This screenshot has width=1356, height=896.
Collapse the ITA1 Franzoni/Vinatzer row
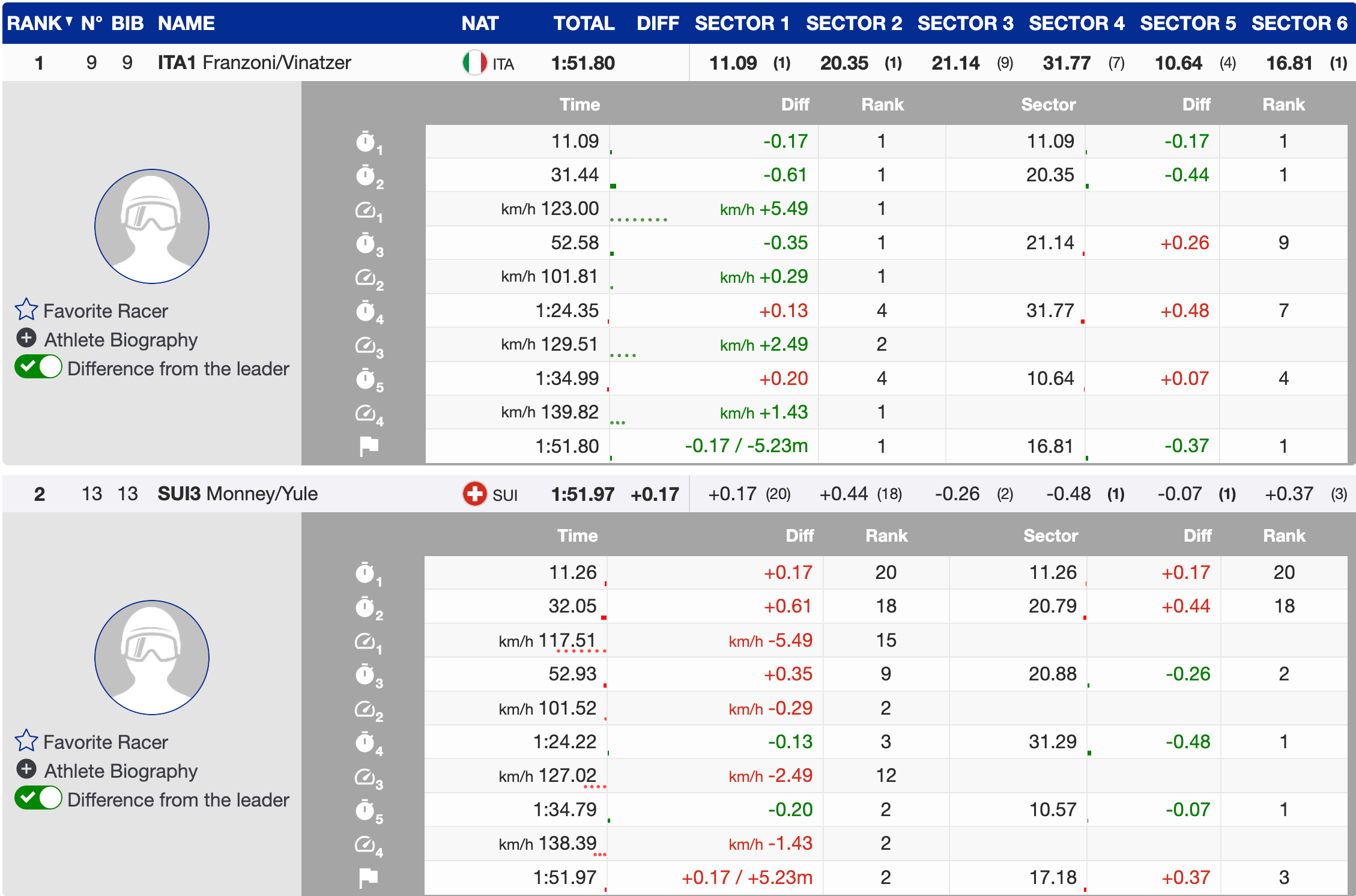click(254, 62)
